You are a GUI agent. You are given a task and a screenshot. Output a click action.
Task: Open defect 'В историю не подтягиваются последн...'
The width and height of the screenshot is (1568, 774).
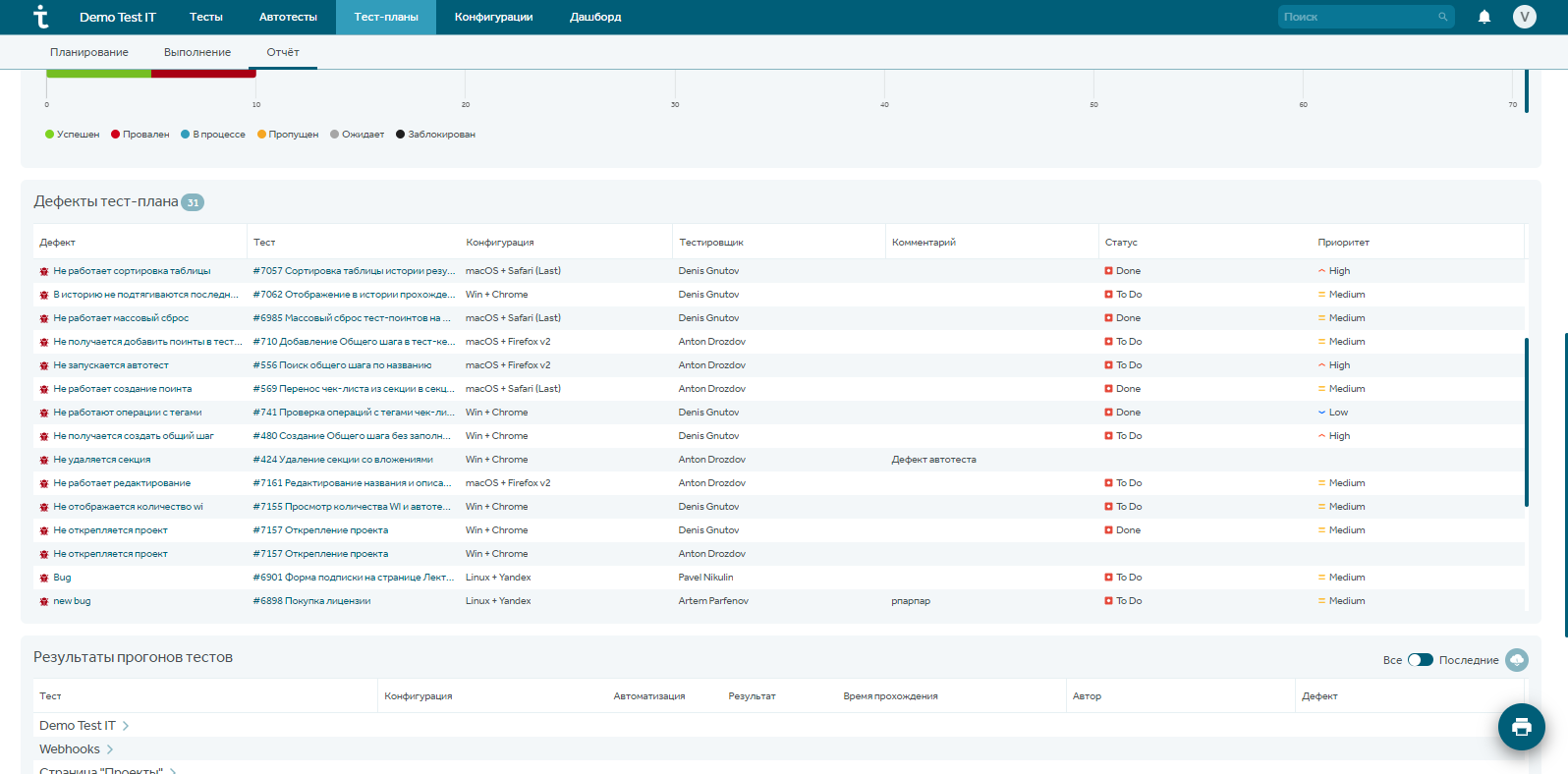tap(145, 295)
